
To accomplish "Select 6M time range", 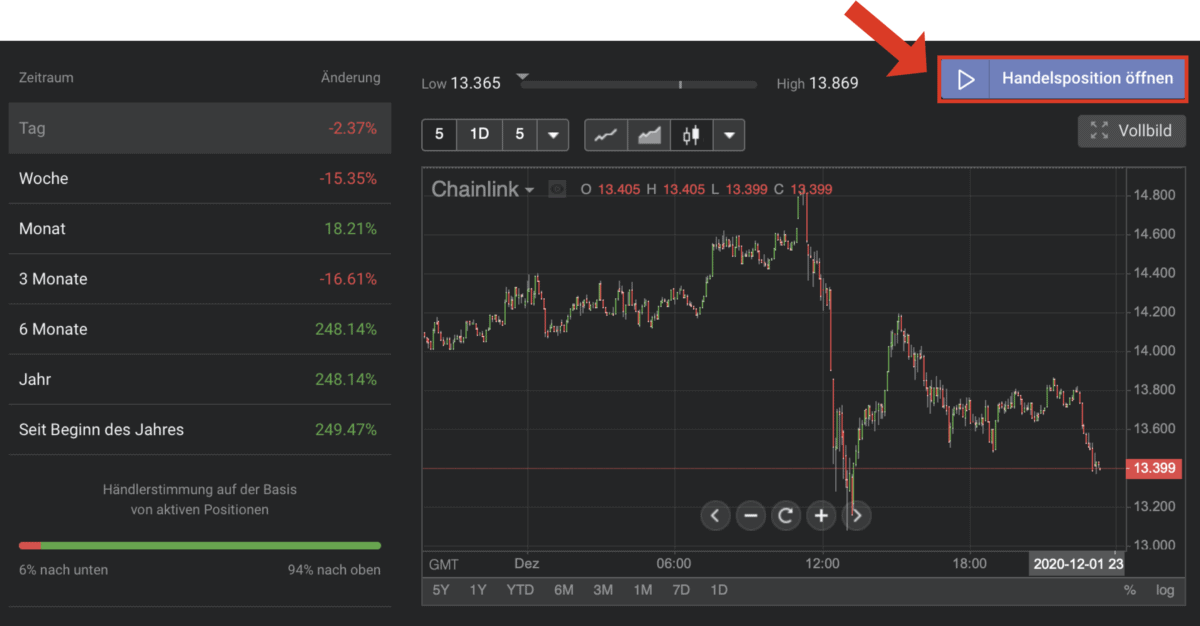I will click(564, 590).
